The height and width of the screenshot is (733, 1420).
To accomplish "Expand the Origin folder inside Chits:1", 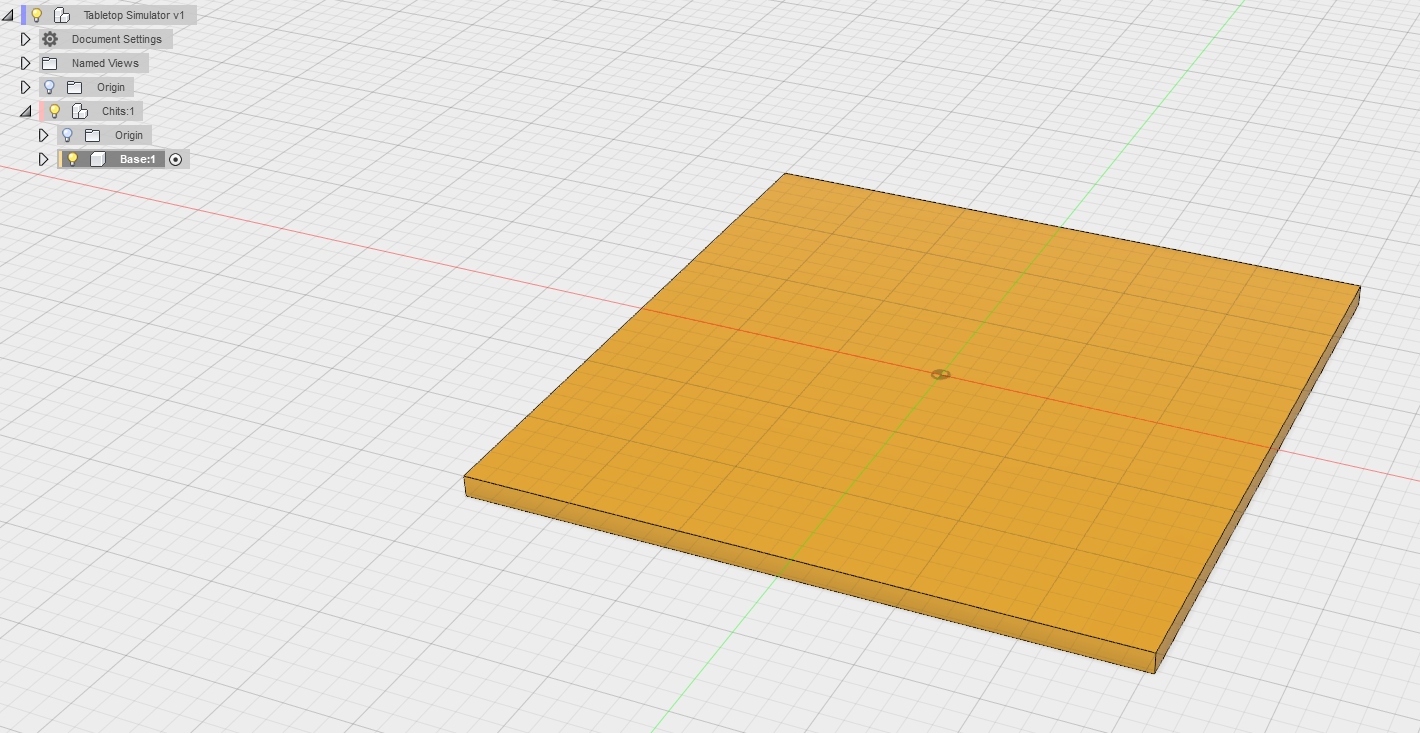I will [x=44, y=135].
